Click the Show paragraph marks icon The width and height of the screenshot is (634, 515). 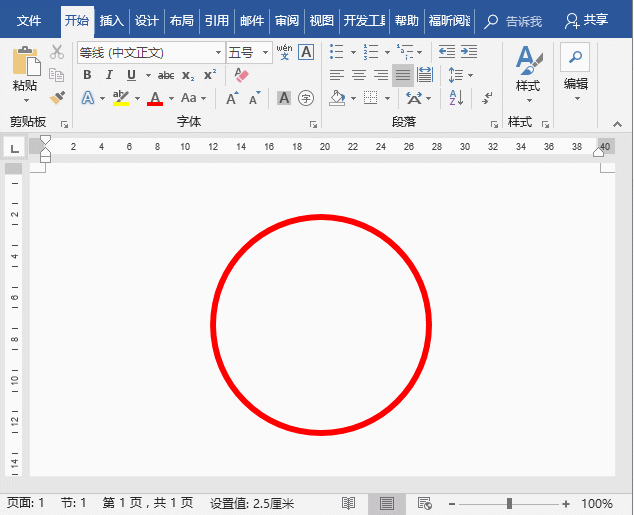(x=487, y=98)
